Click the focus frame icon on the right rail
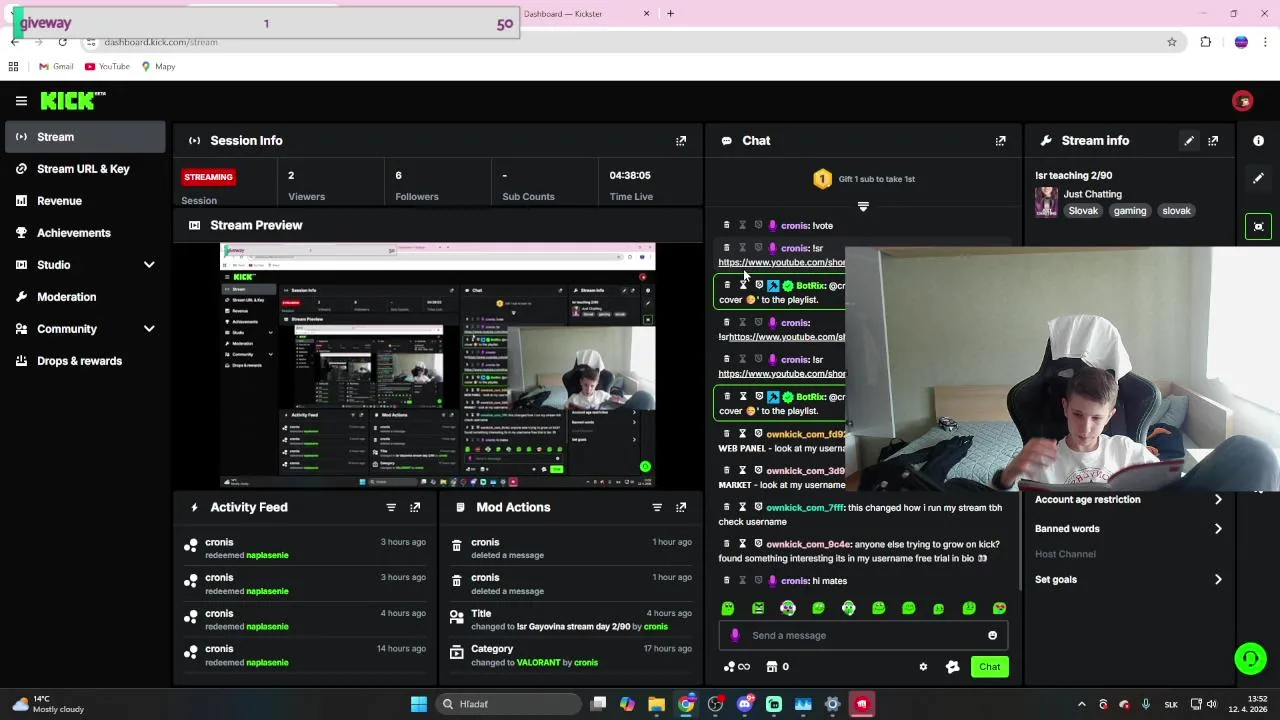Image resolution: width=1280 pixels, height=720 pixels. [x=1258, y=227]
